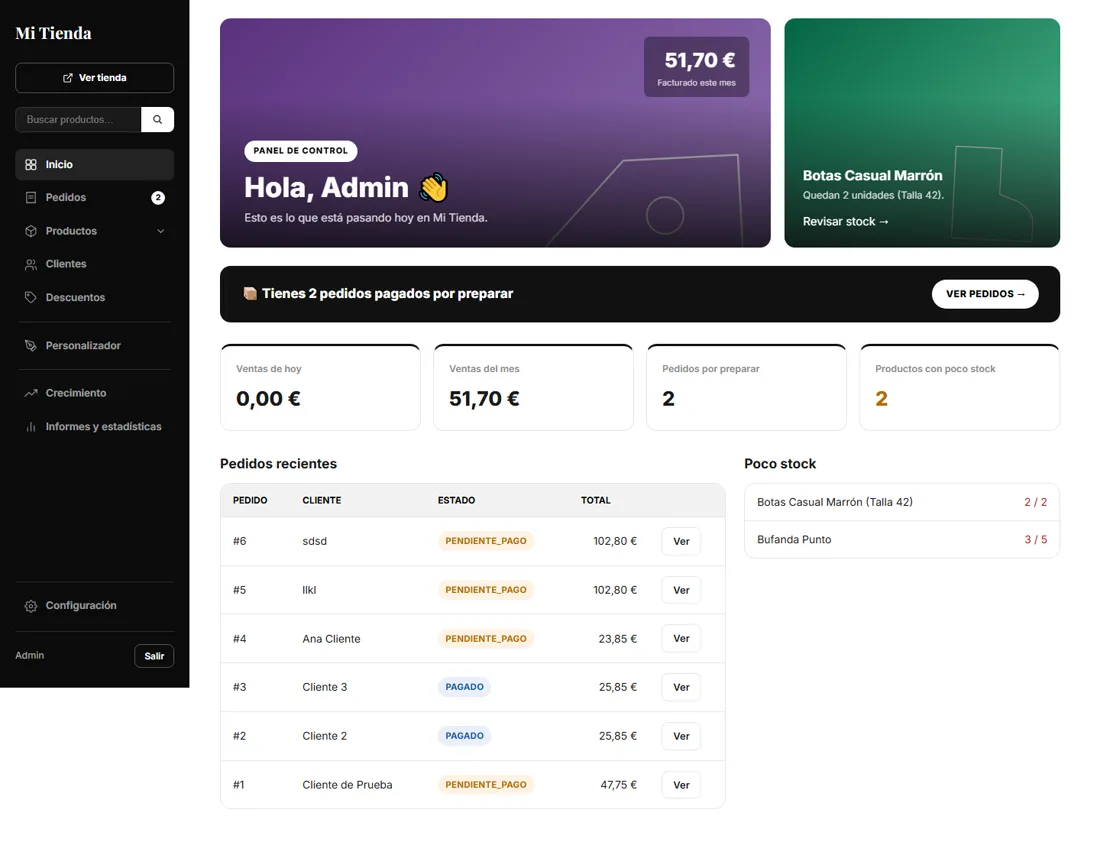Open the Descuentos section

point(95,297)
